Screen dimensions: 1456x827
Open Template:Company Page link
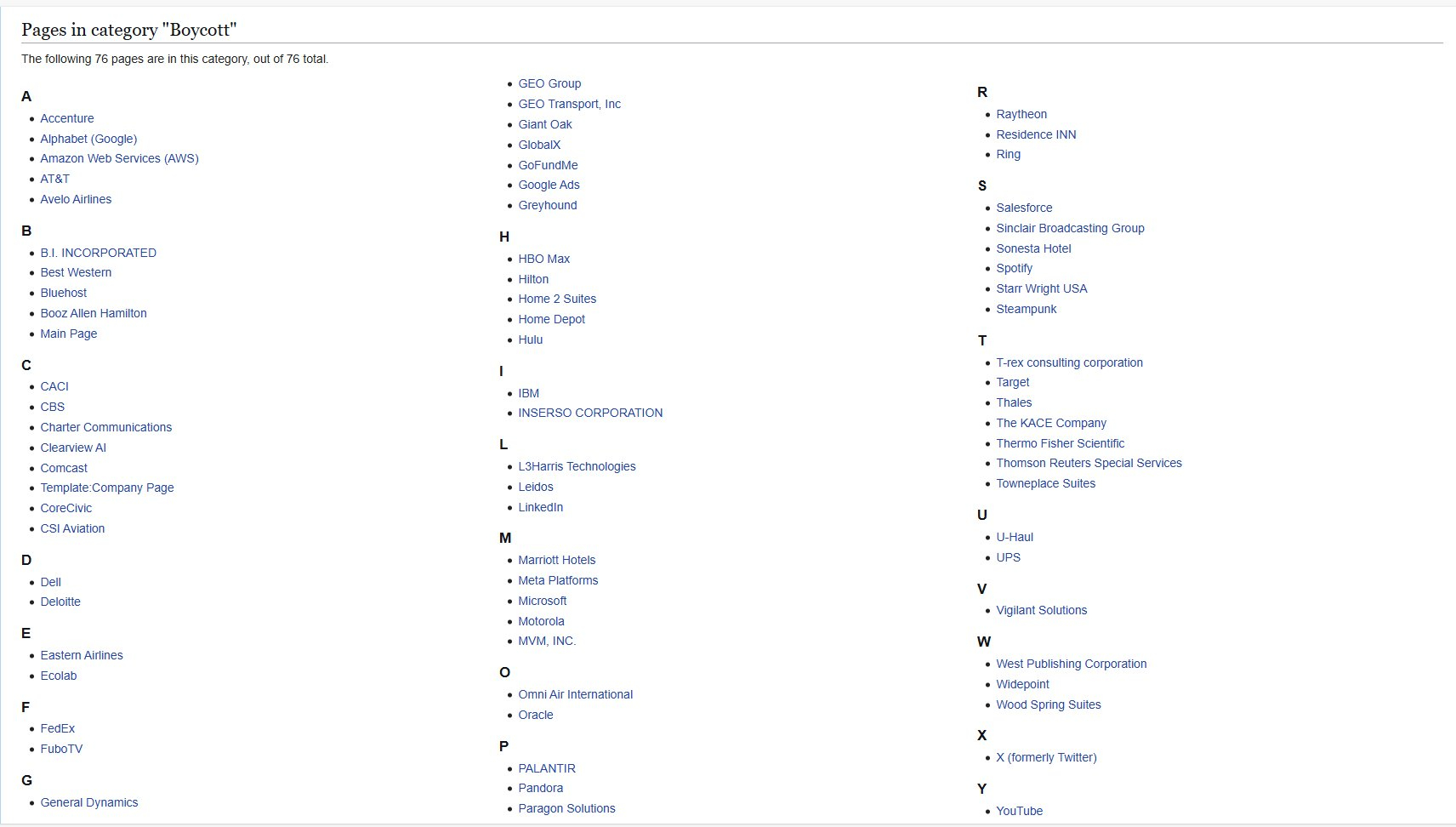point(107,488)
